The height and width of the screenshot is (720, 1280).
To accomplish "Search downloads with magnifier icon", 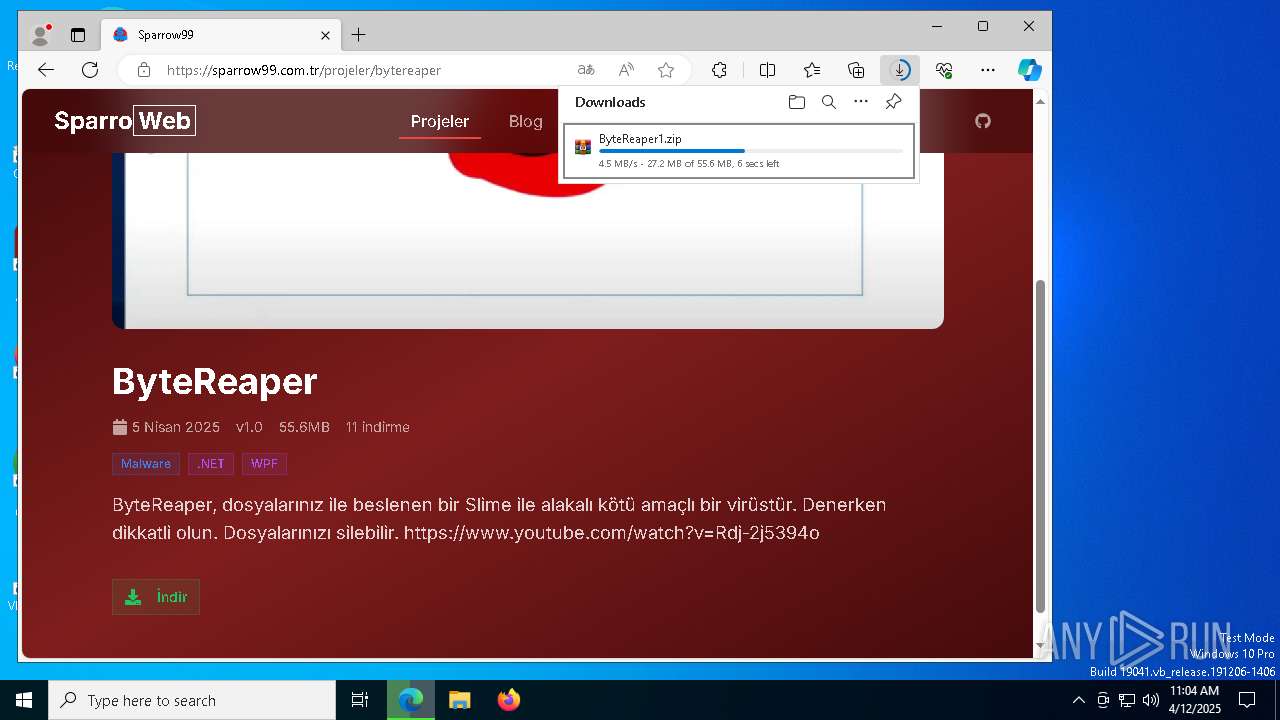I will pos(829,102).
